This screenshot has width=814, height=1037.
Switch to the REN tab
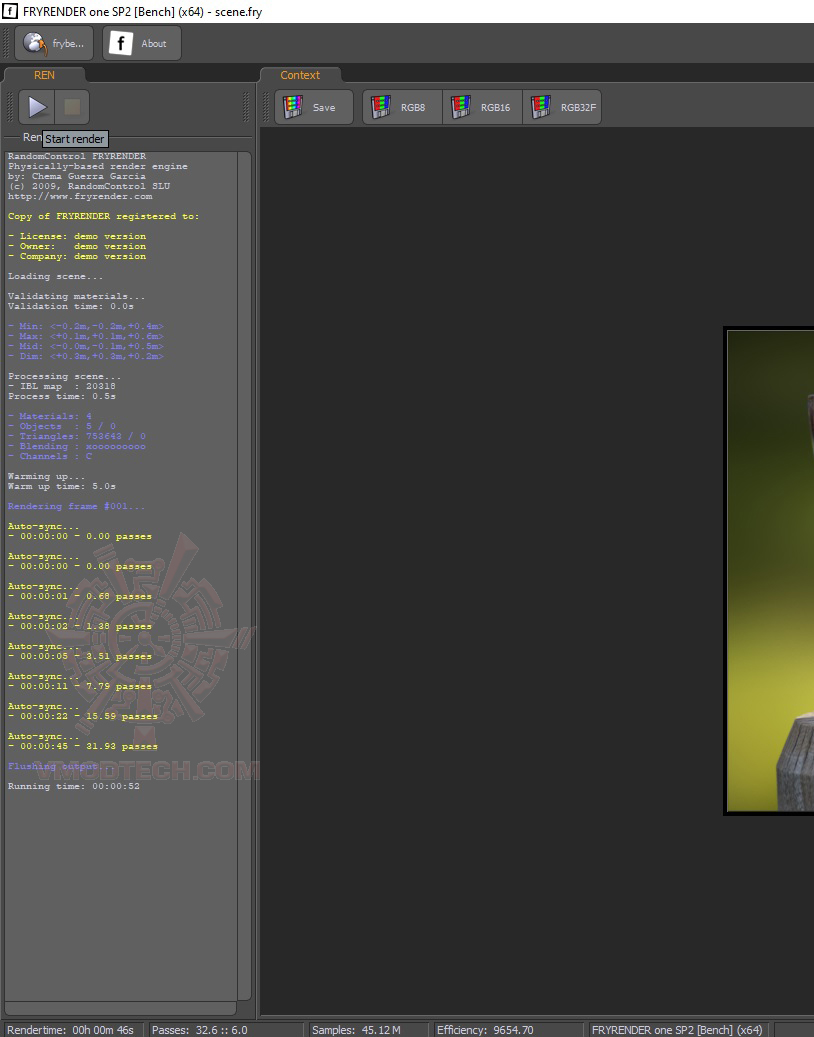[x=44, y=75]
